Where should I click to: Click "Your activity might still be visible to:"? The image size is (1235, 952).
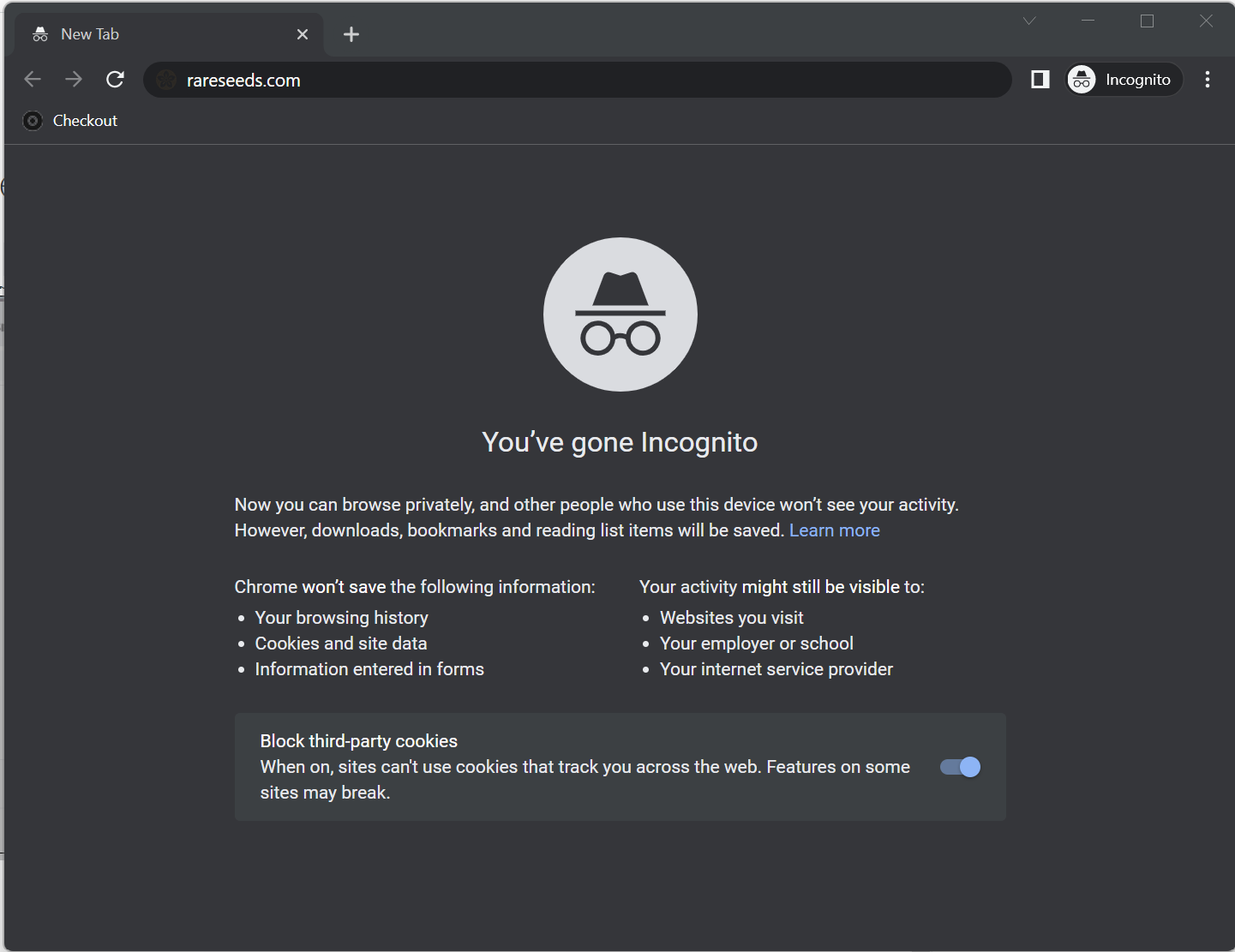tap(782, 587)
